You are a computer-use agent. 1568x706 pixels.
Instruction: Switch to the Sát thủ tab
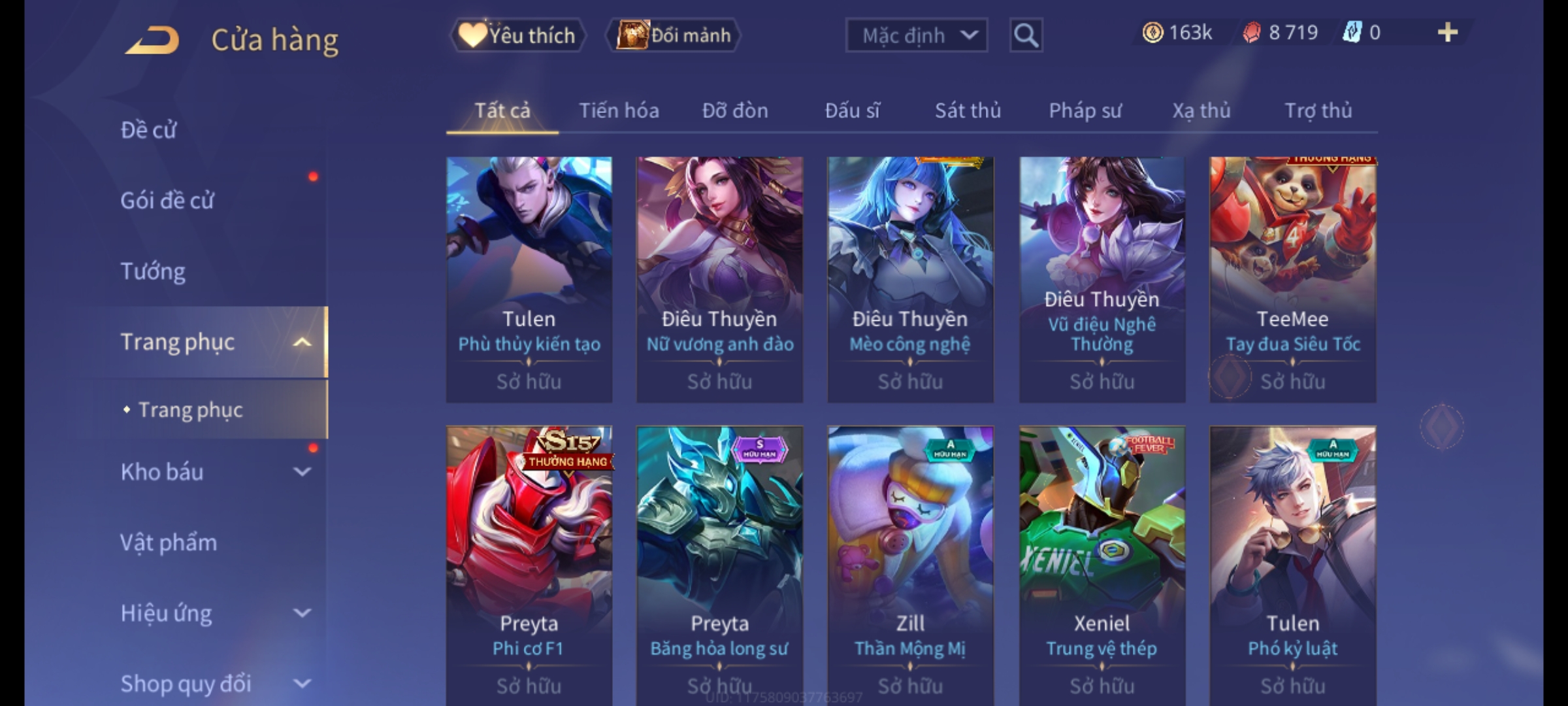pyautogui.click(x=968, y=110)
